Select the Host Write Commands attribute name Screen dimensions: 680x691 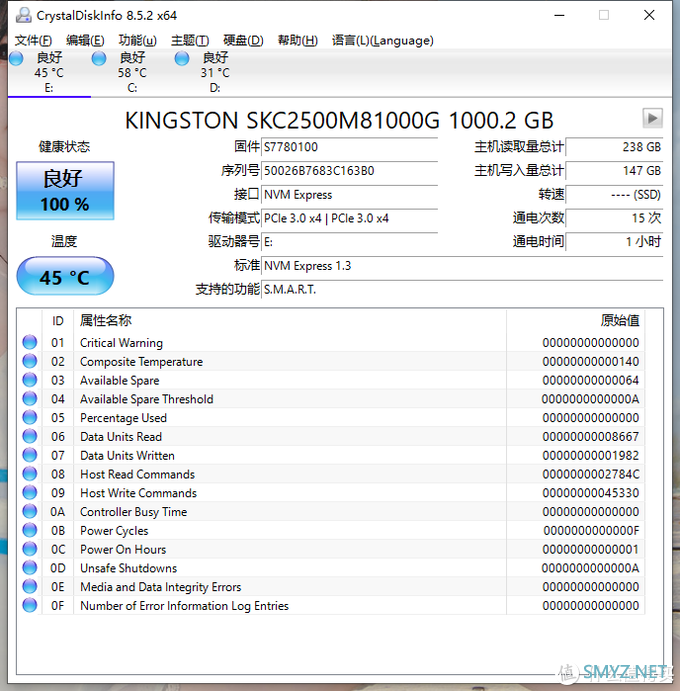[x=138, y=493]
